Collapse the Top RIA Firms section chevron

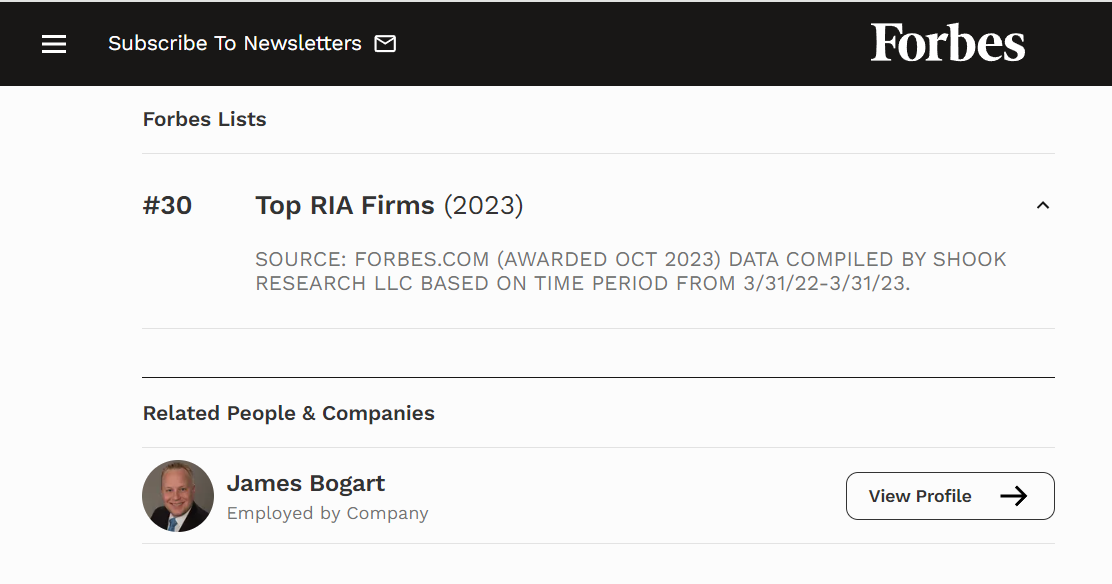click(1042, 206)
